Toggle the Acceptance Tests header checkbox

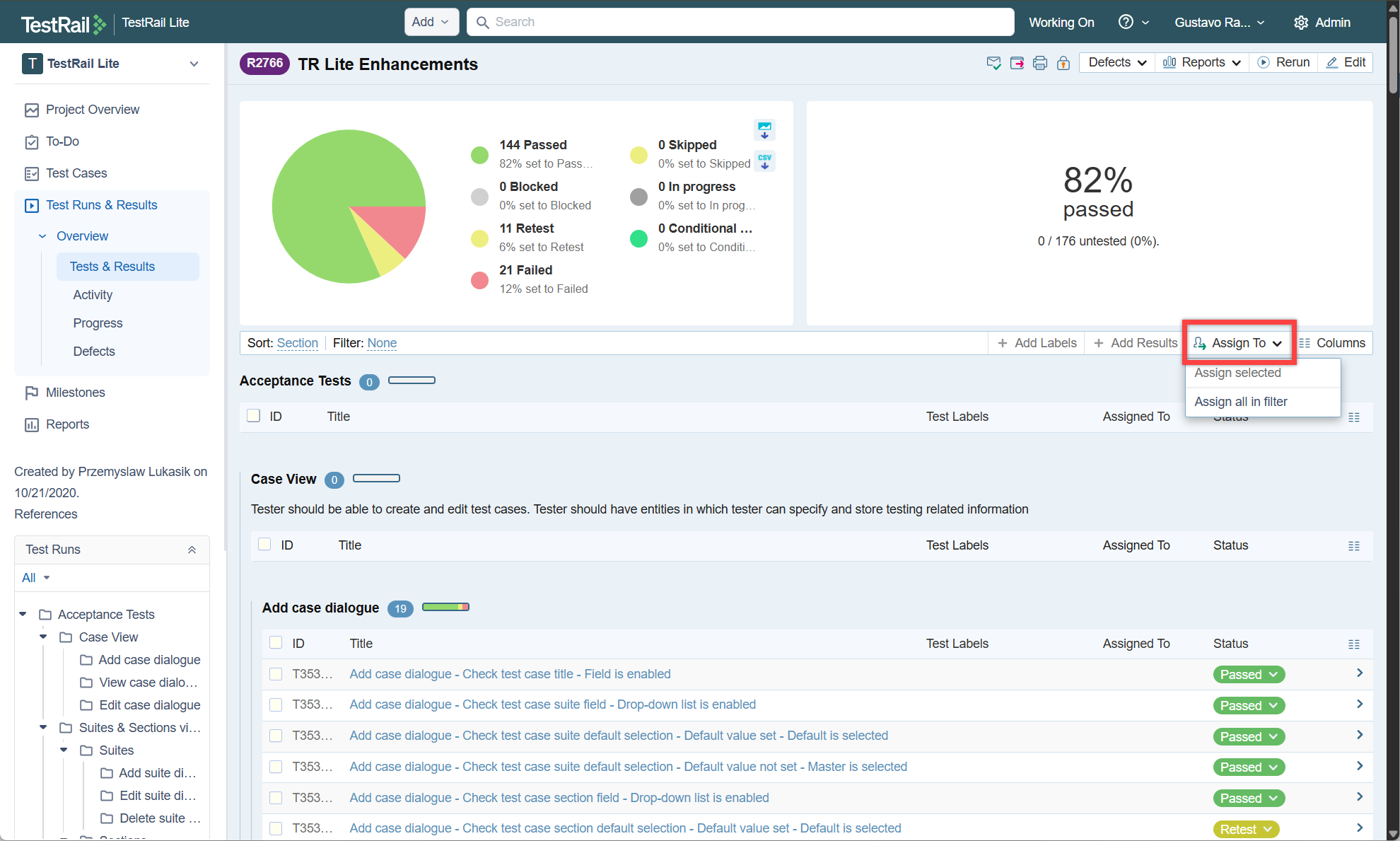tap(253, 416)
